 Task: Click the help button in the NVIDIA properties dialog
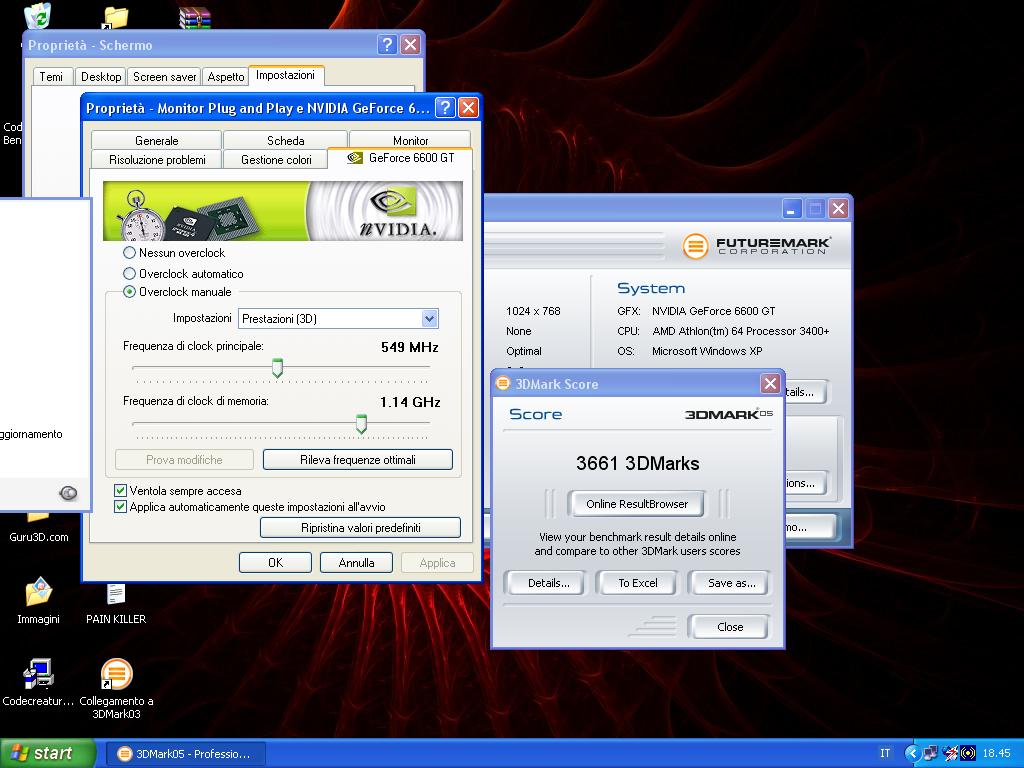[x=445, y=107]
